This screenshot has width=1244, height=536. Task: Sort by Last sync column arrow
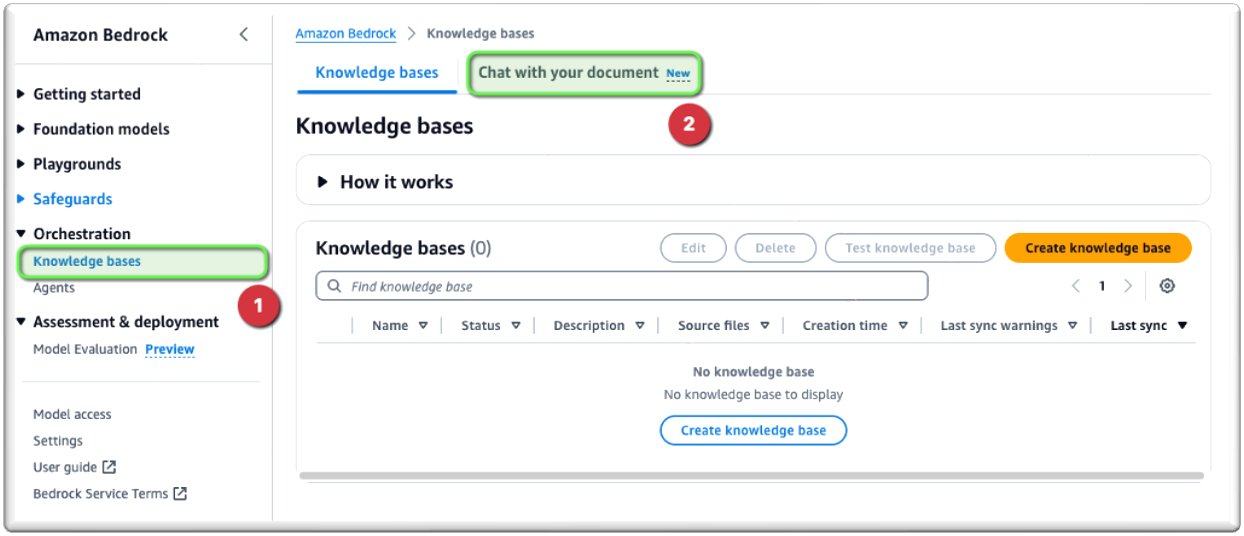(x=1182, y=326)
